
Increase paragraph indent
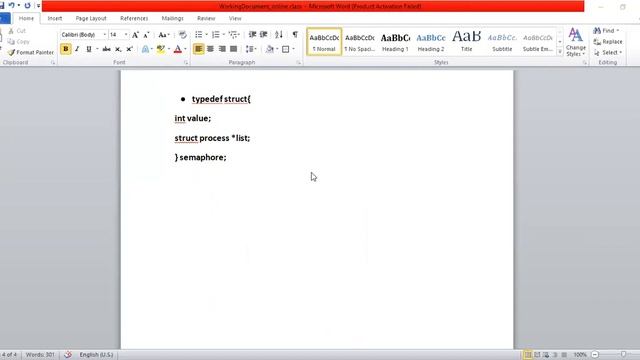point(264,35)
